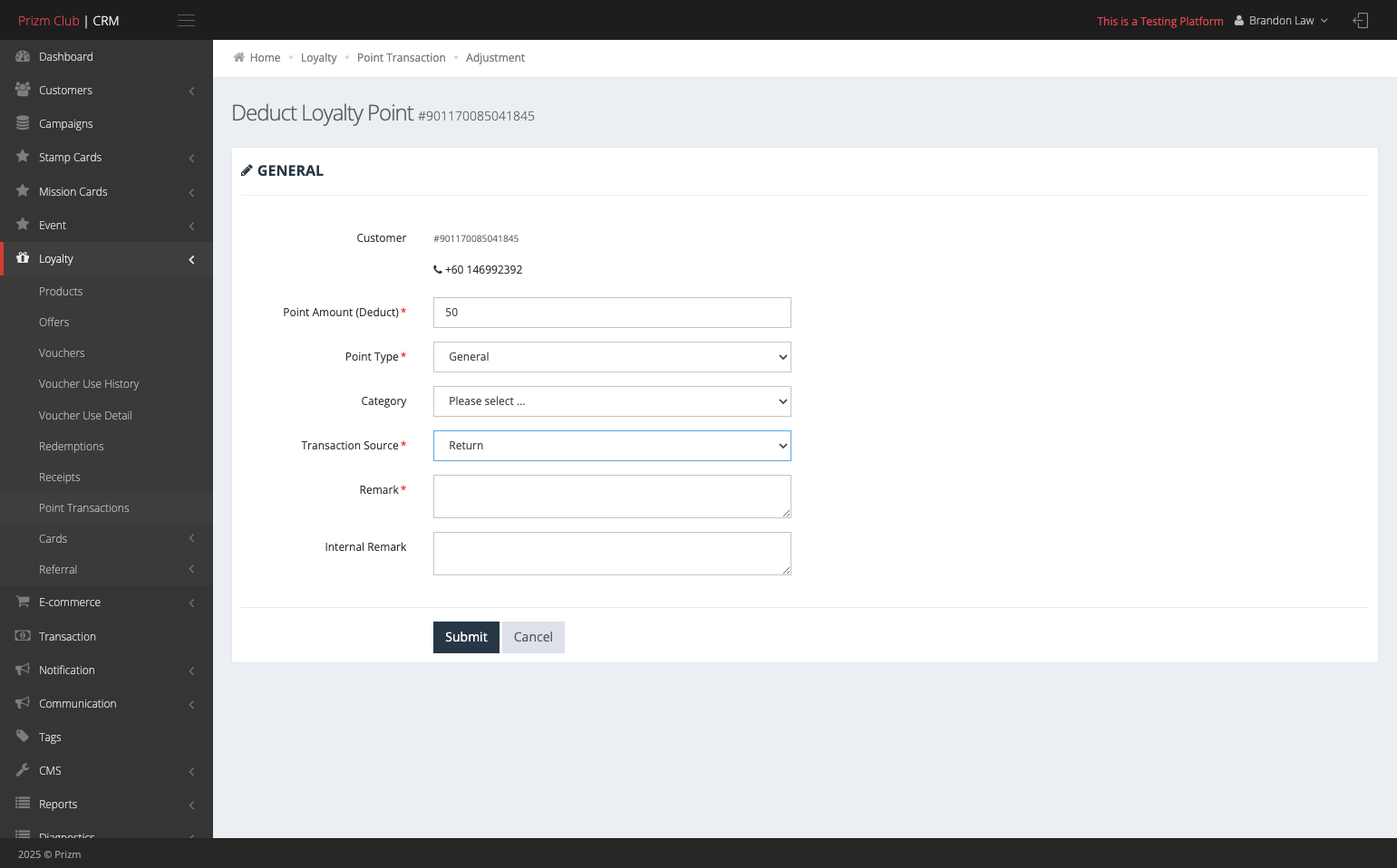
Task: Focus the Point Amount (Deduct) field
Action: pos(612,313)
